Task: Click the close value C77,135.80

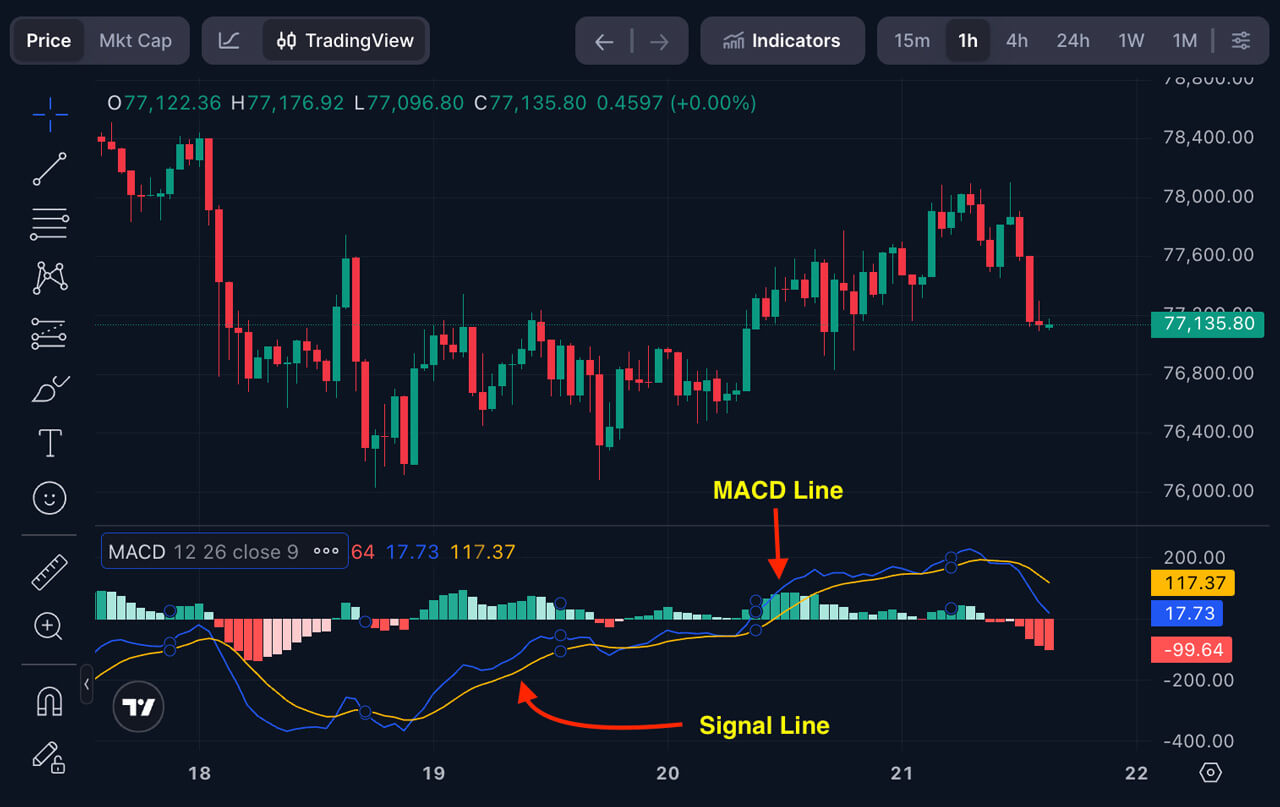Action: pos(530,103)
